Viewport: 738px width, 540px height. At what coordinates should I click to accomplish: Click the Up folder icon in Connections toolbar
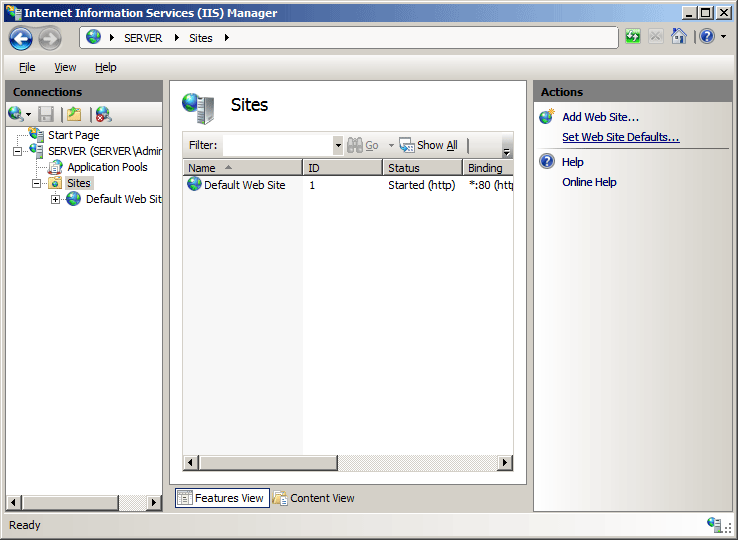[73, 114]
